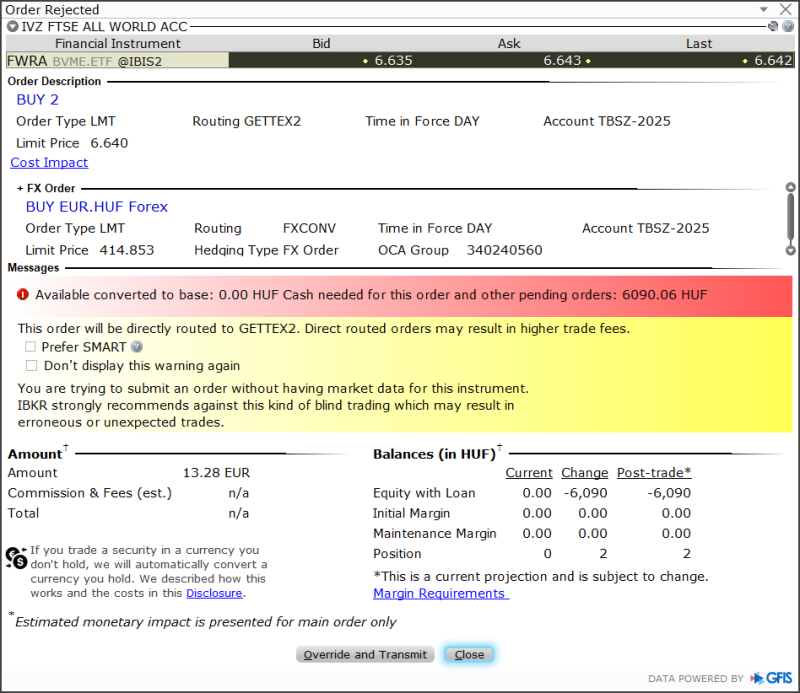The height and width of the screenshot is (693, 800).
Task: Click the red error icon in the message
Action: [23, 294]
